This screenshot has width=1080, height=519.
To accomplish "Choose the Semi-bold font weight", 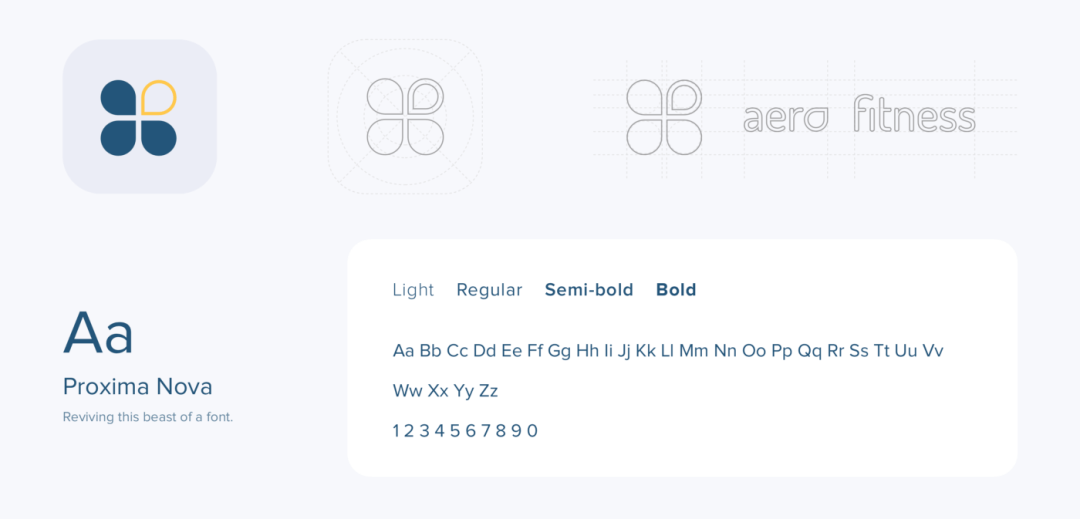I will [x=589, y=290].
